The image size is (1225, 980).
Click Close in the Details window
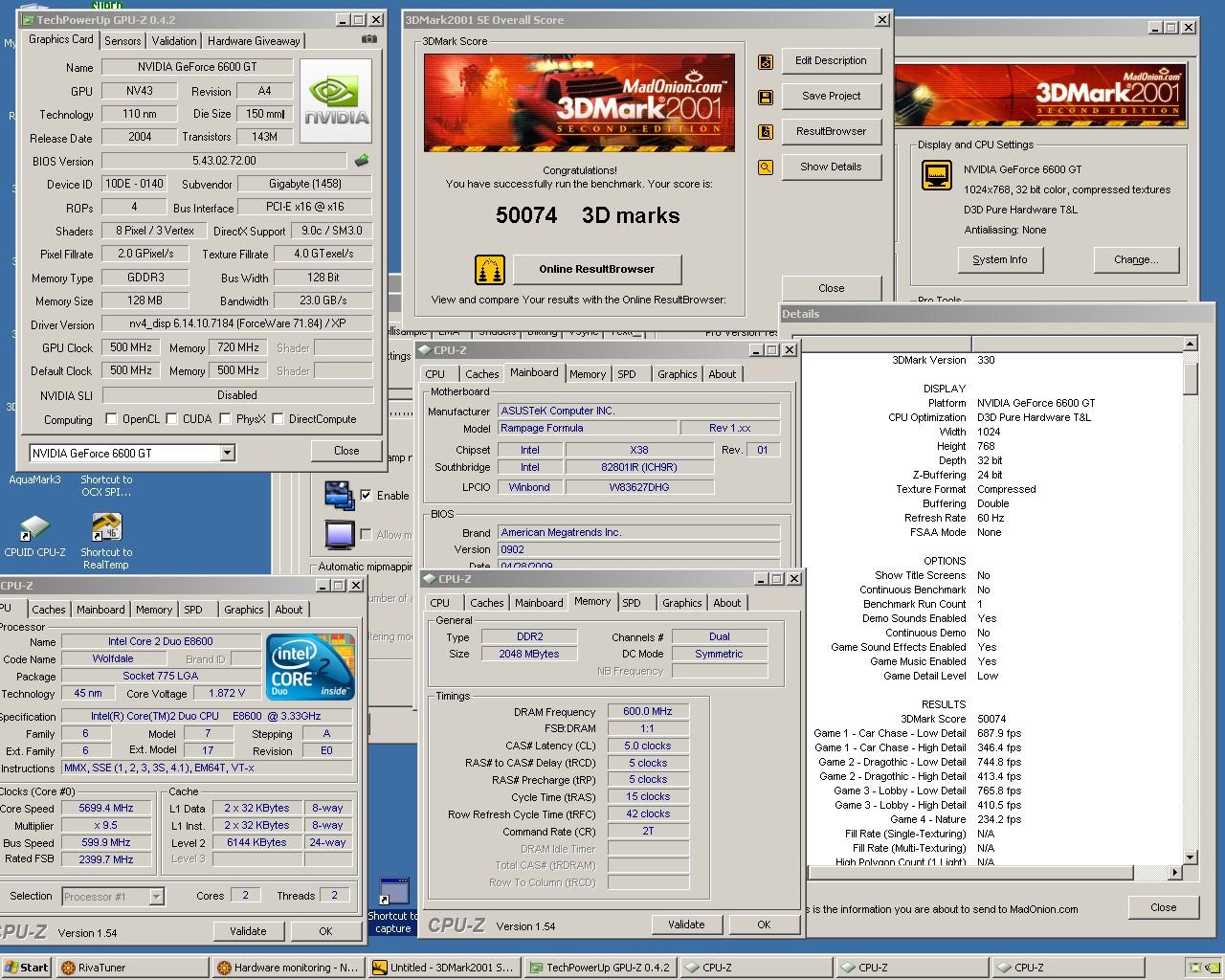(1163, 907)
